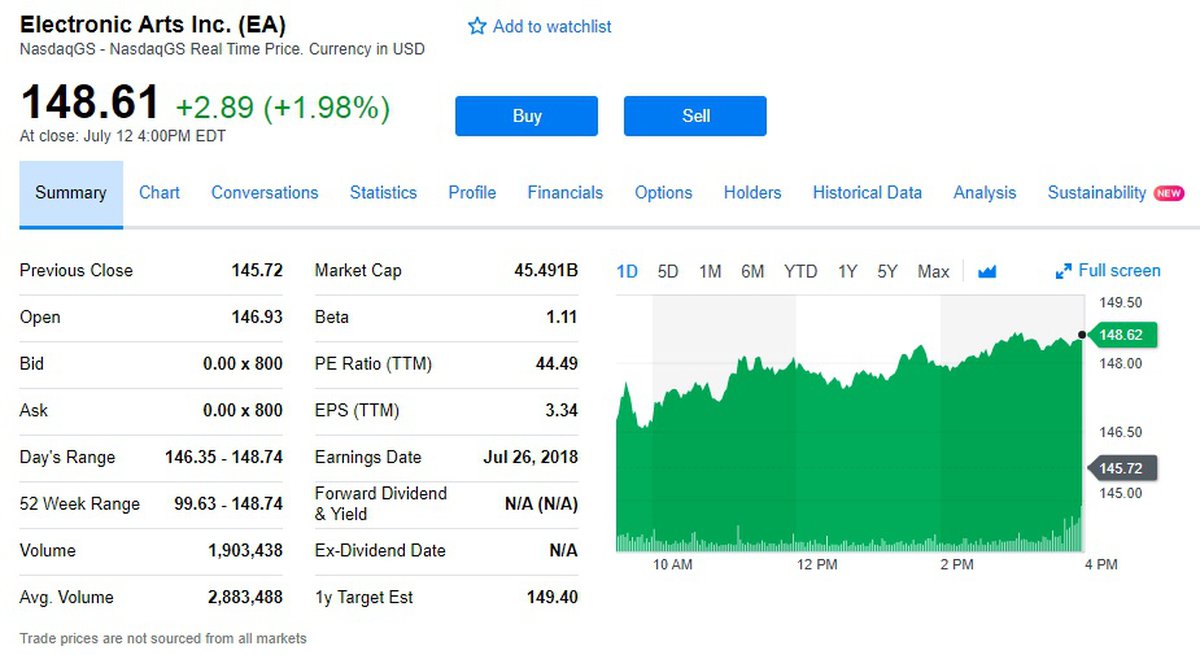Click the star icon to add to watchlist
1200x655 pixels.
point(477,27)
